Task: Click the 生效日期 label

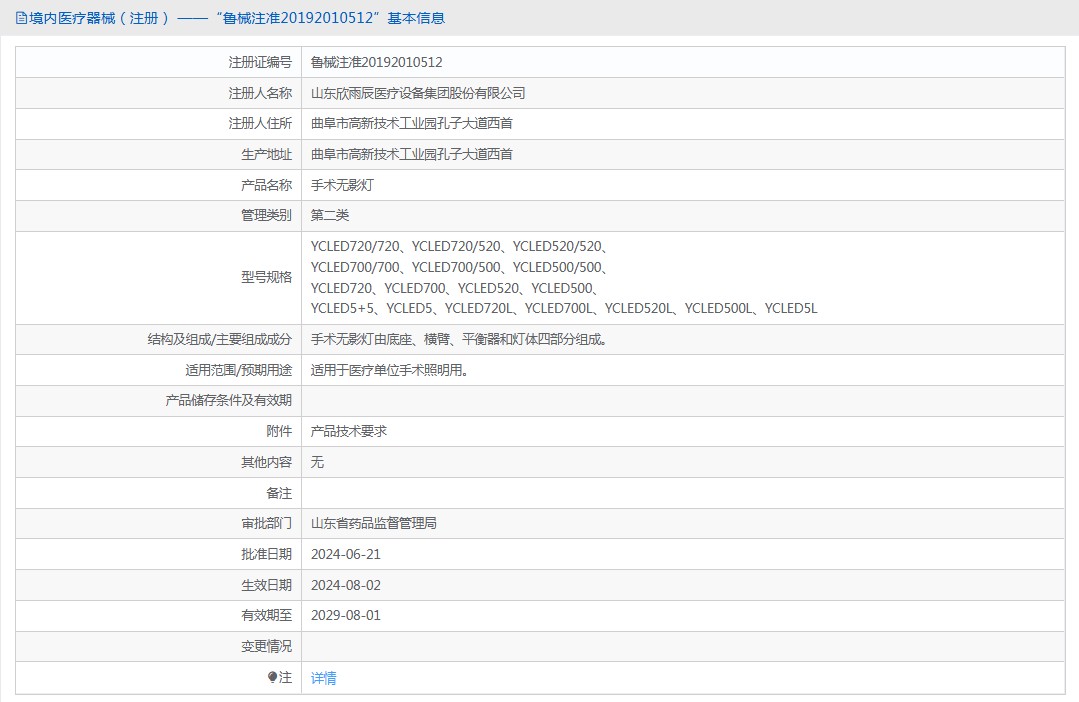Action: tap(266, 586)
